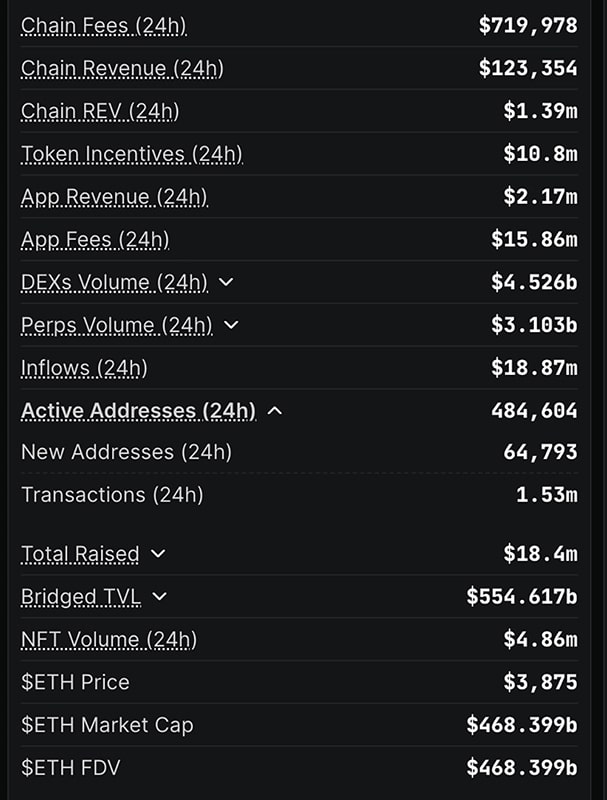
Task: Click the Active Addresses (24h) label
Action: [x=138, y=411]
